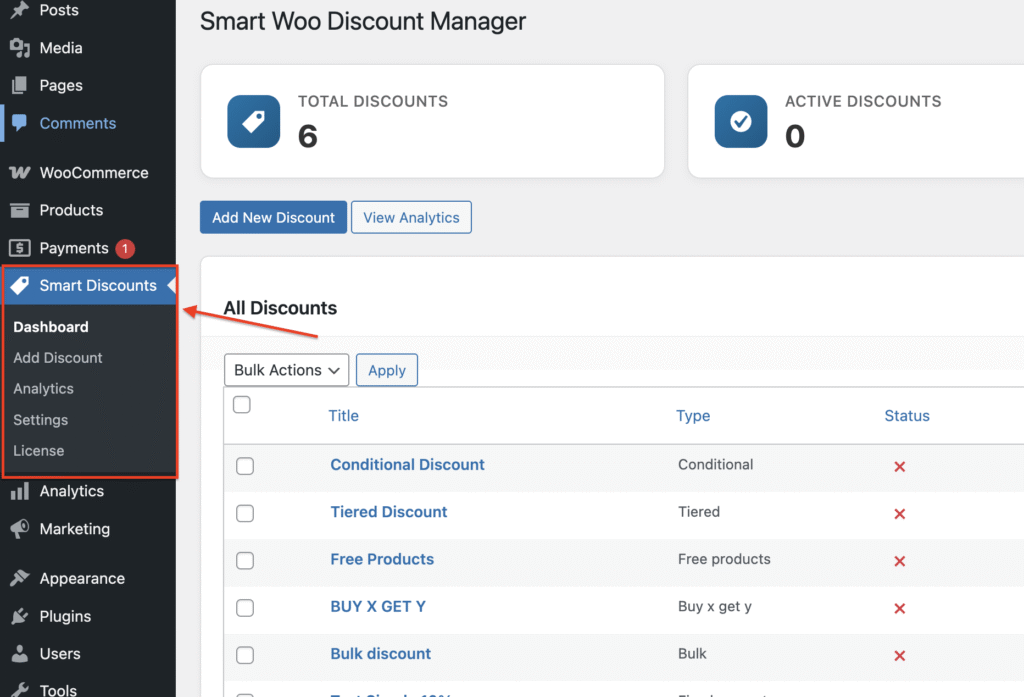Click the Appearance paintbrush icon
This screenshot has height=697, width=1024.
19,579
